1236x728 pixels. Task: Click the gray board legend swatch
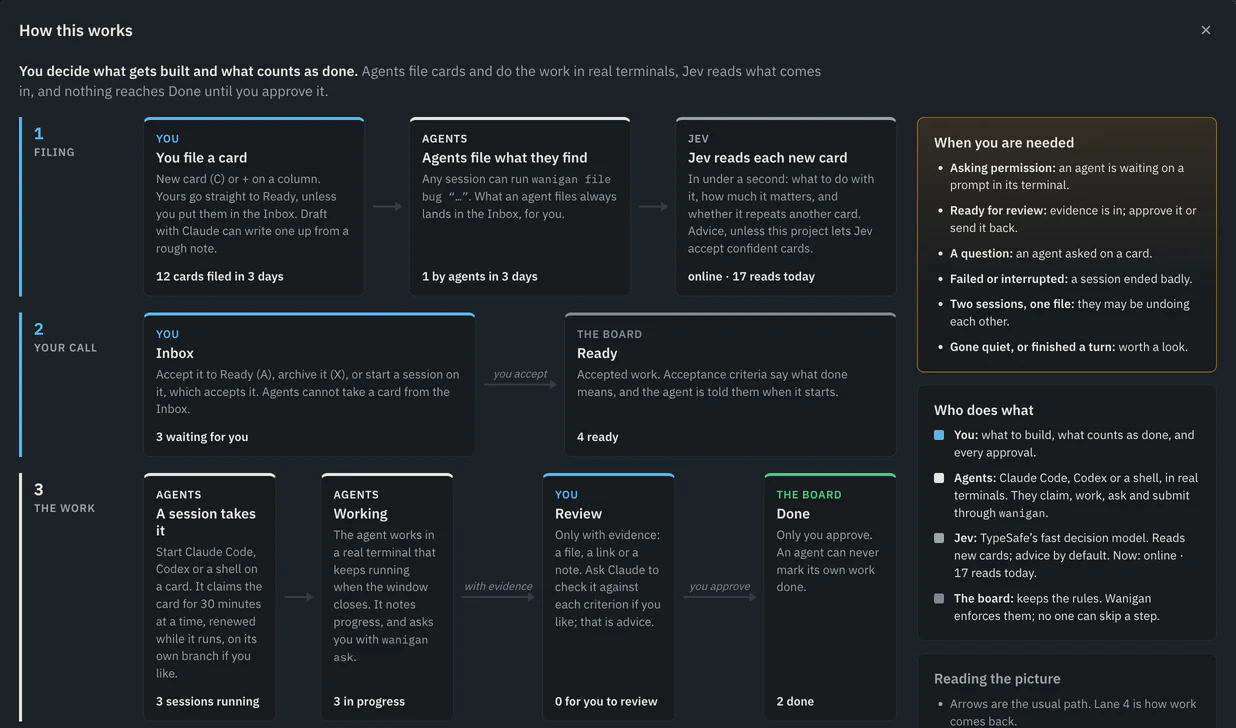tap(939, 598)
